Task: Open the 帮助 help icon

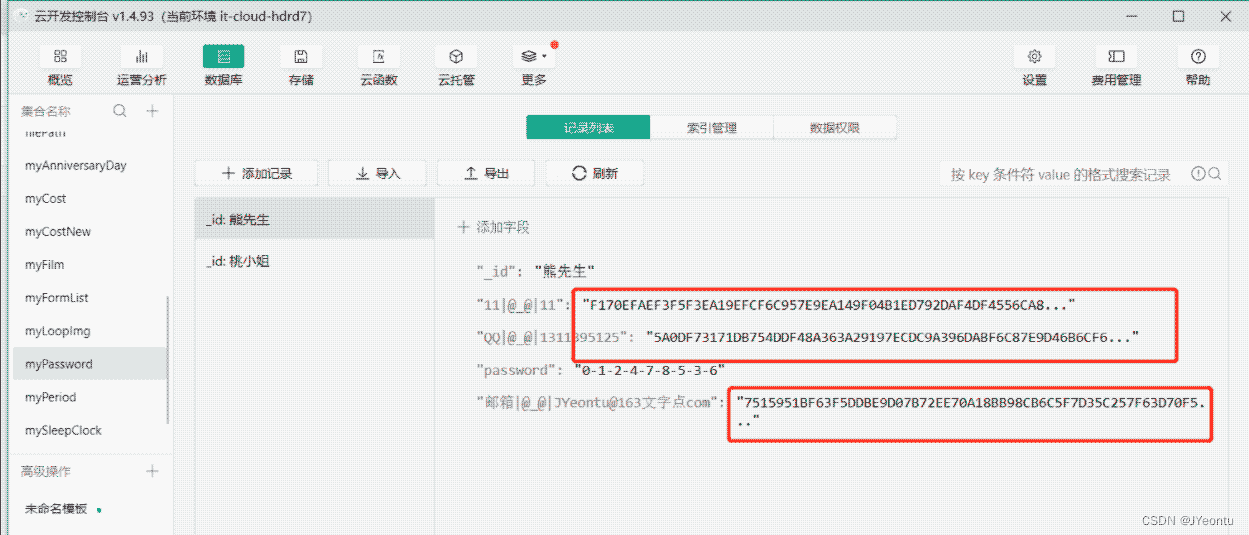Action: point(1198,58)
